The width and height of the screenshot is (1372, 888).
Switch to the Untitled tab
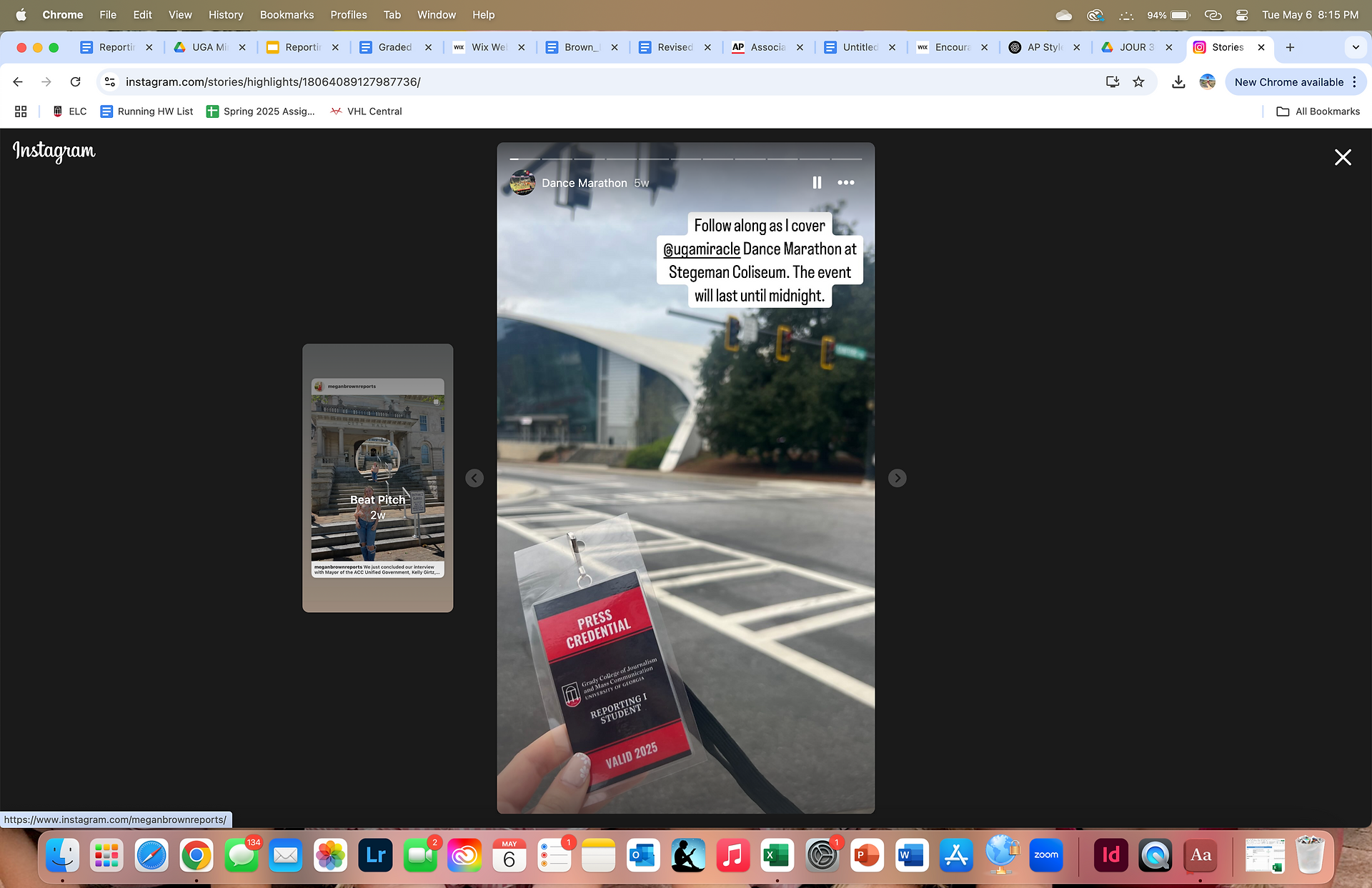(860, 47)
